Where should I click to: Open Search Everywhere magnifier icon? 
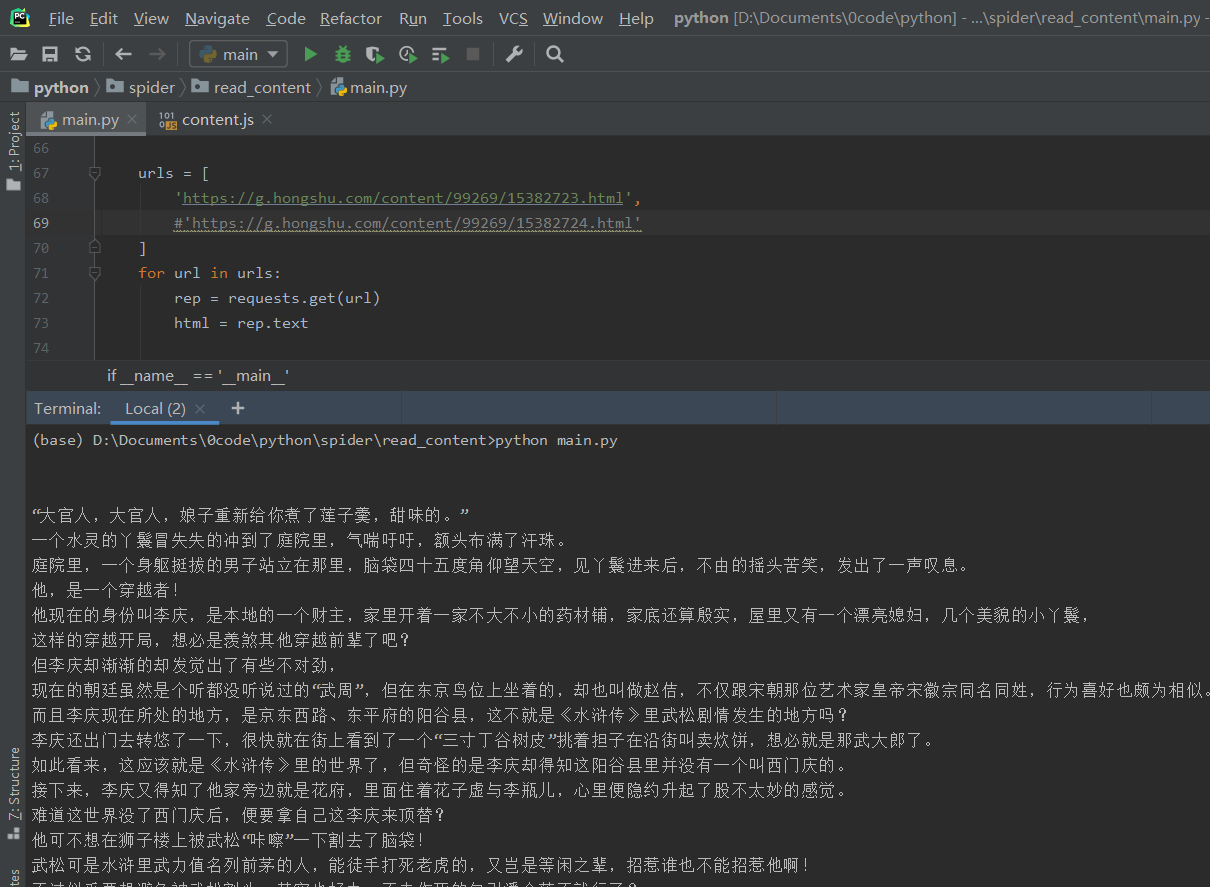[555, 54]
